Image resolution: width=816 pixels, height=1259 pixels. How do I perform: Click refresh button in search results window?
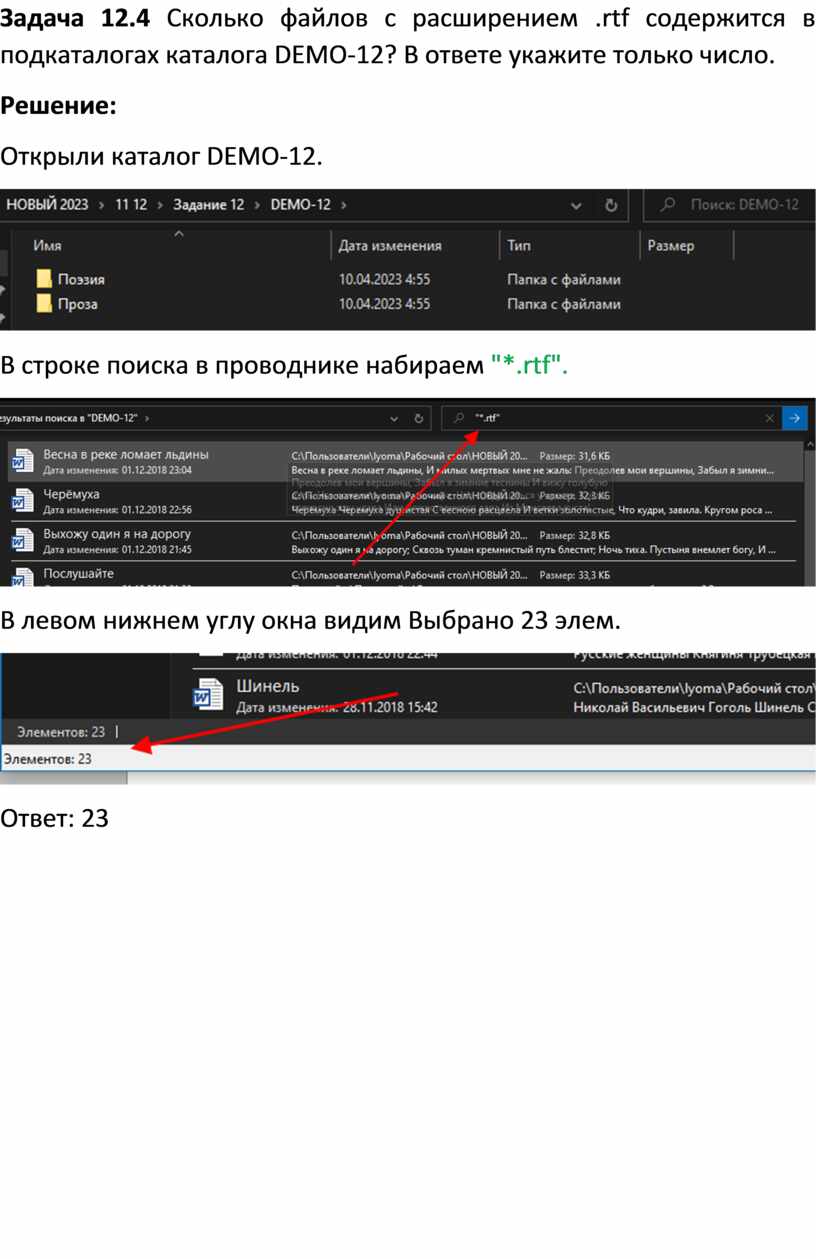tap(420, 418)
